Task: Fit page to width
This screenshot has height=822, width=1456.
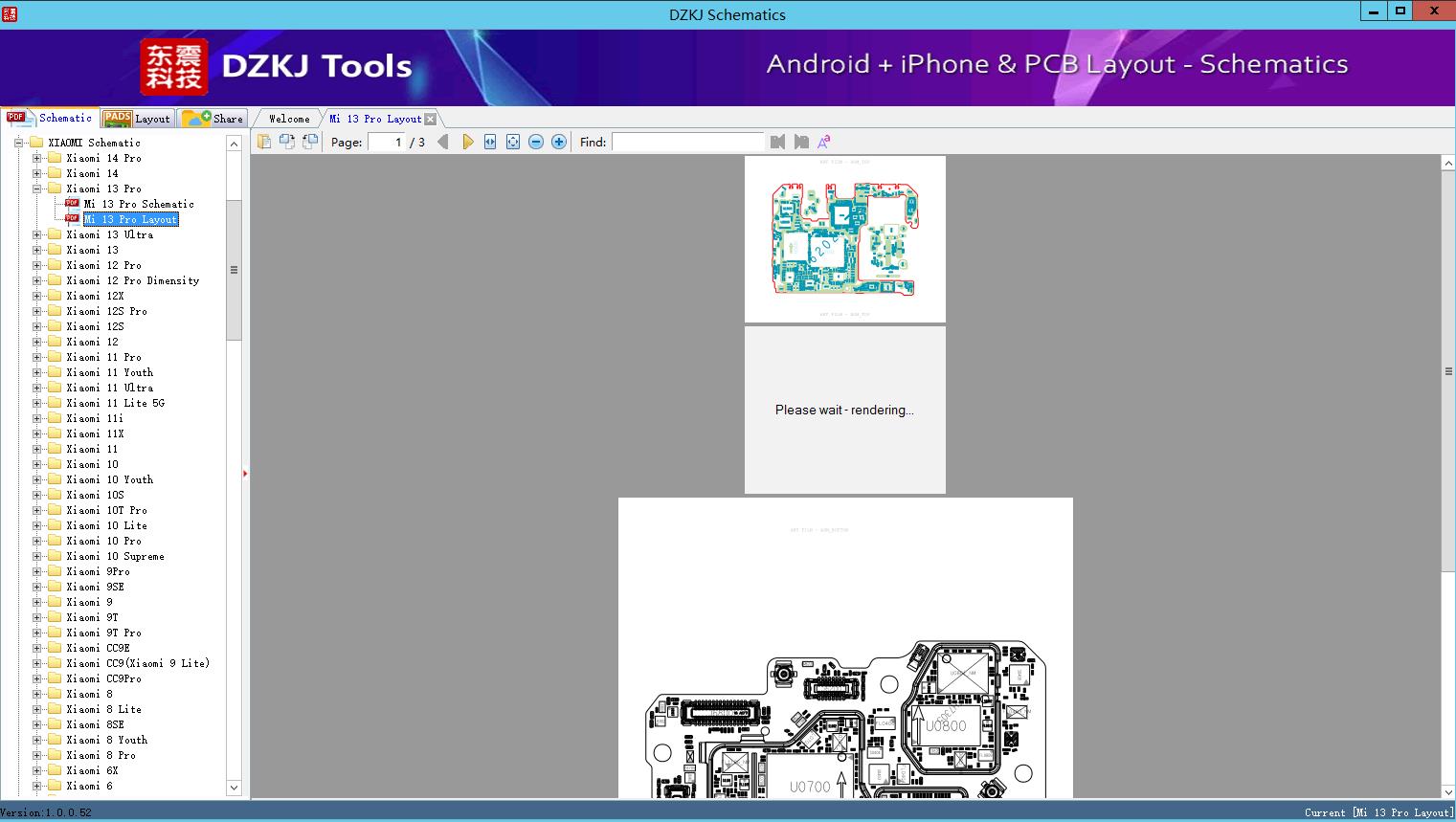Action: (x=490, y=142)
